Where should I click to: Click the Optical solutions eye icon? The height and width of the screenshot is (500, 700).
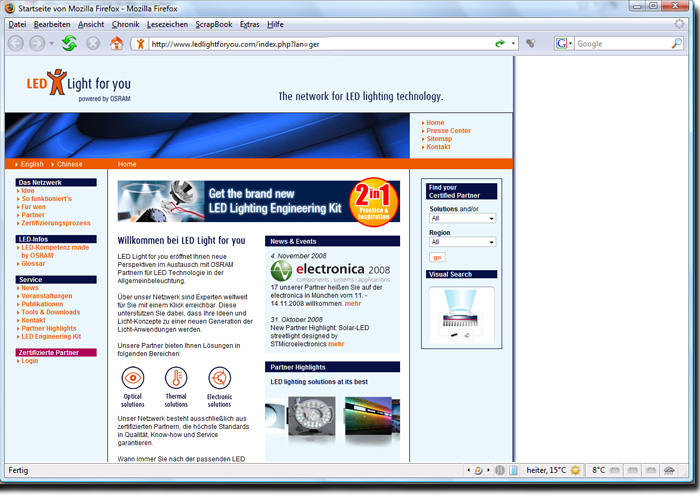tap(133, 378)
